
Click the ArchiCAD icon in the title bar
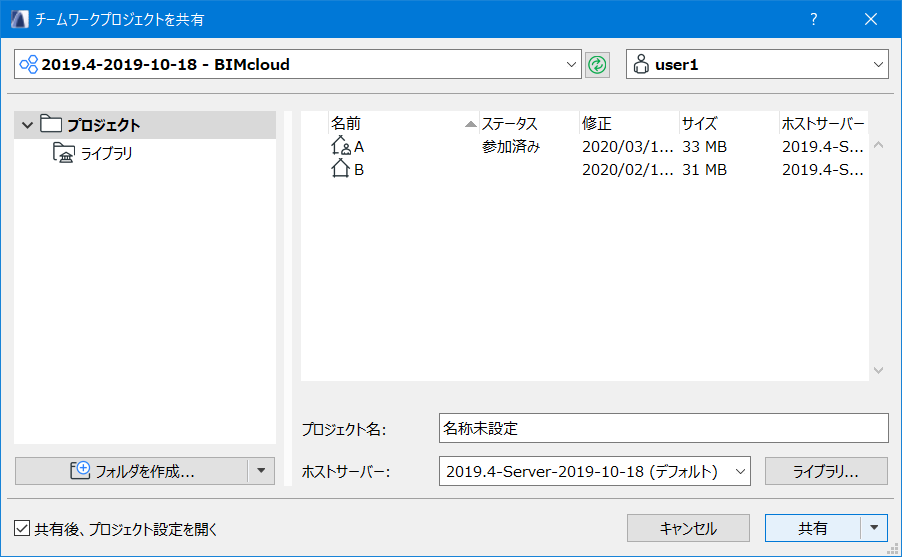[x=20, y=19]
